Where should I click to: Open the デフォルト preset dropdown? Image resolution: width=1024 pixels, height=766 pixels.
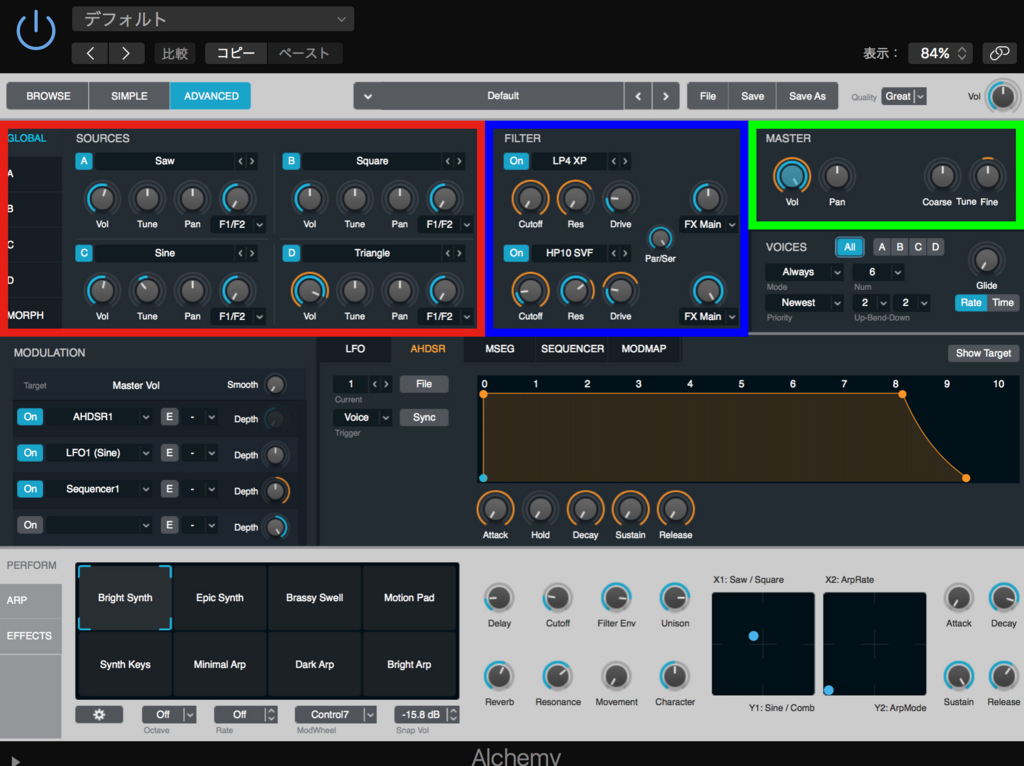(213, 20)
